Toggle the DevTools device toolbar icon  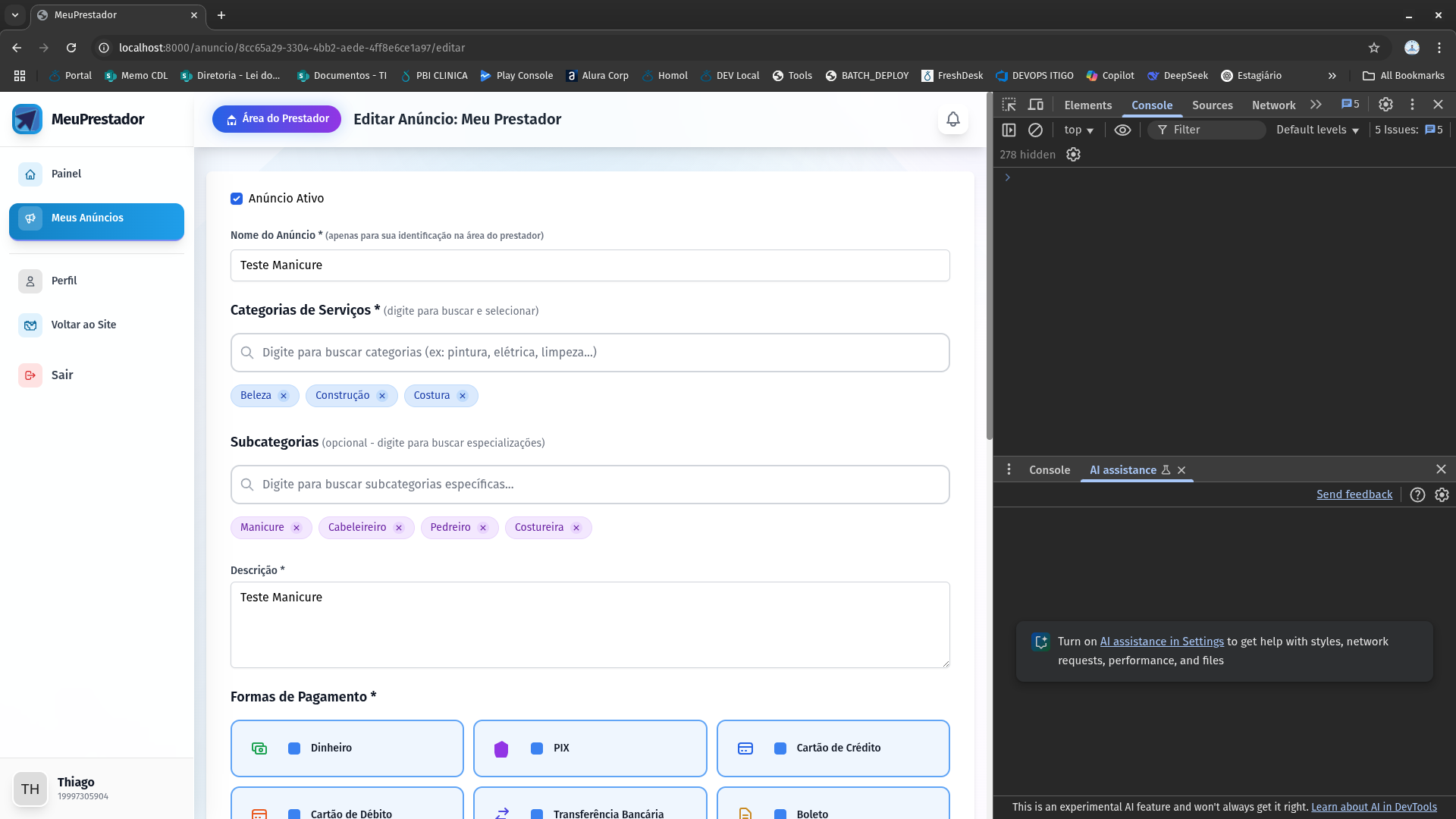(1035, 105)
